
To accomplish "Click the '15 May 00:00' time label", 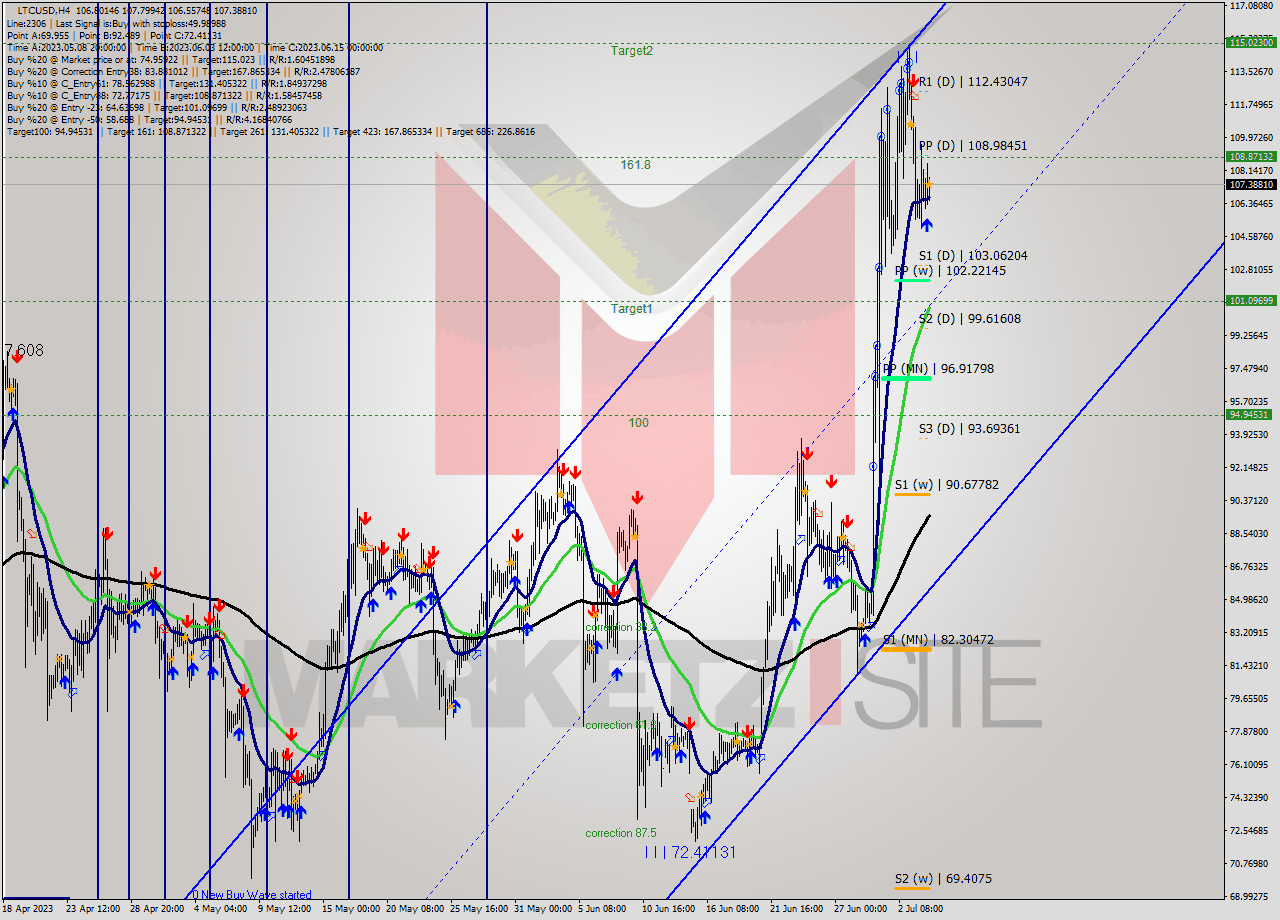I will coord(350,909).
